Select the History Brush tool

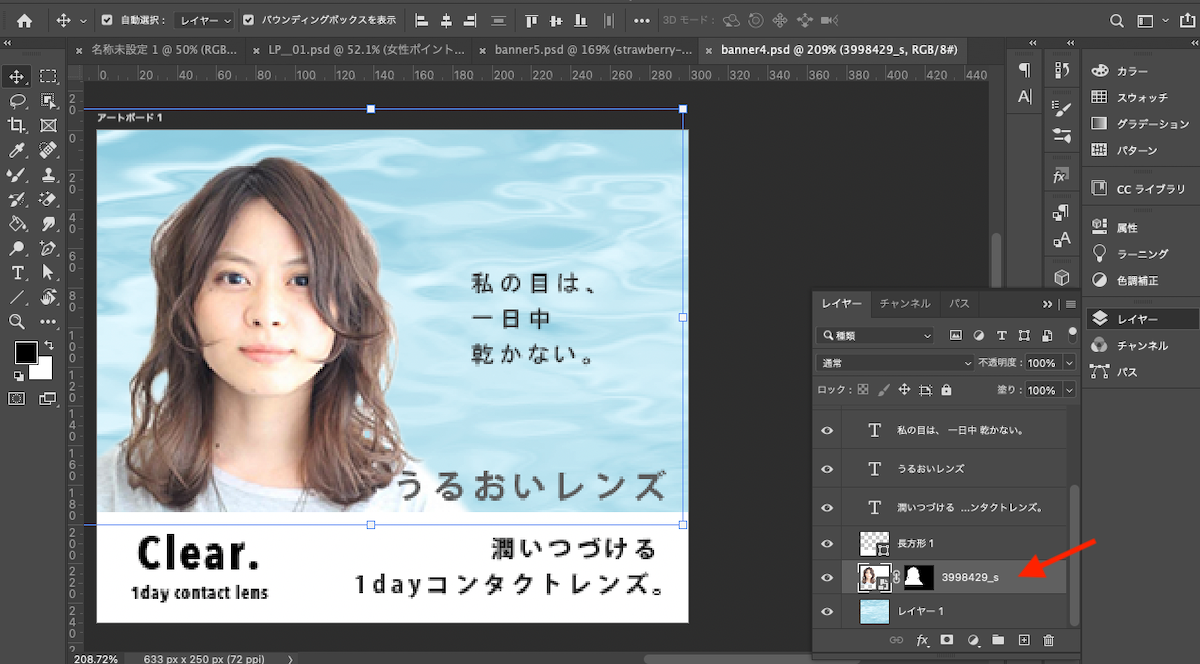tap(17, 199)
